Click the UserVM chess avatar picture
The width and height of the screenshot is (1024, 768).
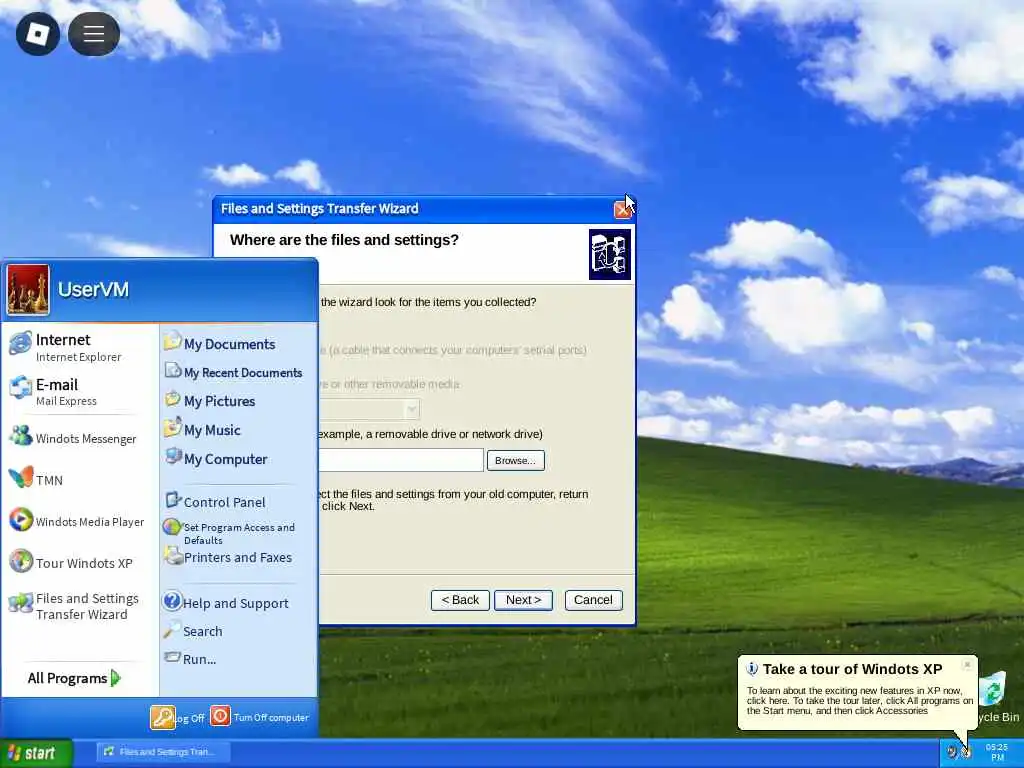click(28, 289)
